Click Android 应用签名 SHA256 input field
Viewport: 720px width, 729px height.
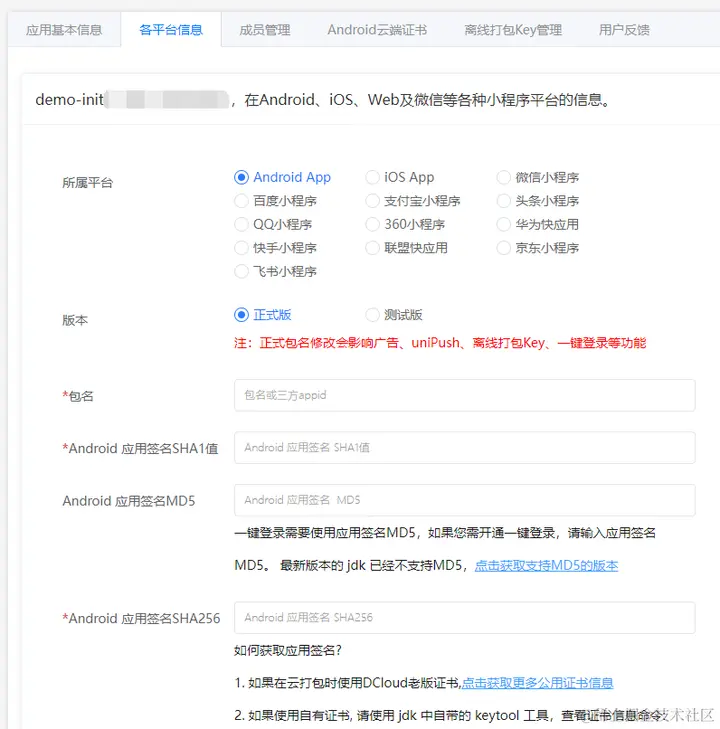point(464,618)
